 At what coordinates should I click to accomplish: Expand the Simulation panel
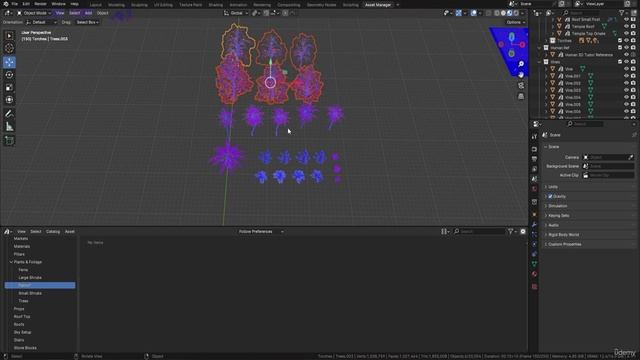(x=588, y=206)
